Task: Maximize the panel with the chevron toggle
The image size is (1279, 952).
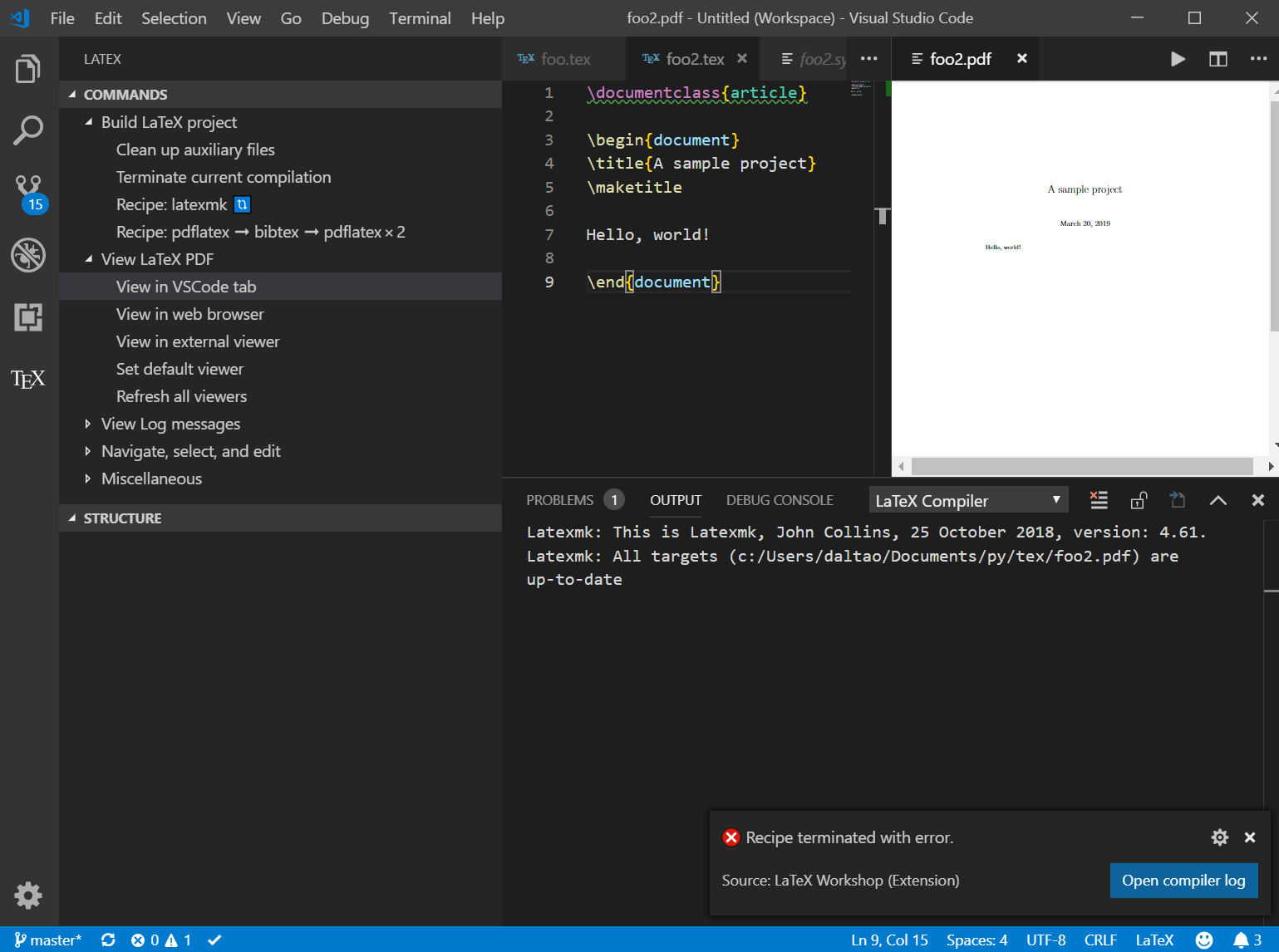Action: click(1218, 500)
